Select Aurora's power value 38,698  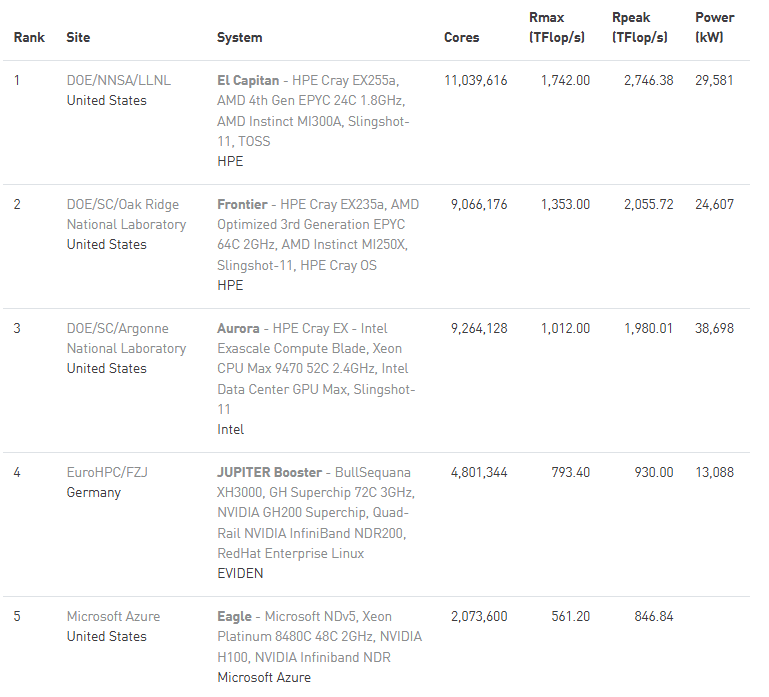[714, 328]
